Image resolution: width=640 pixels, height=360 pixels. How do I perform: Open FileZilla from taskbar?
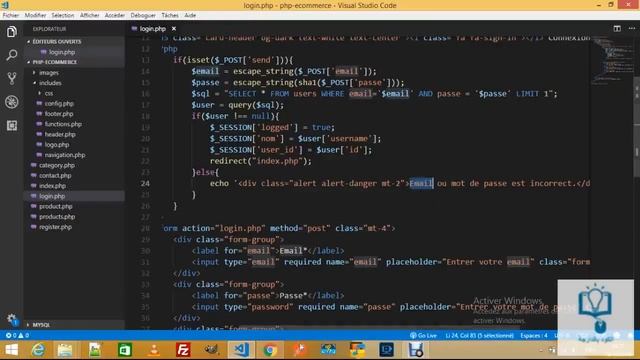click(183, 350)
